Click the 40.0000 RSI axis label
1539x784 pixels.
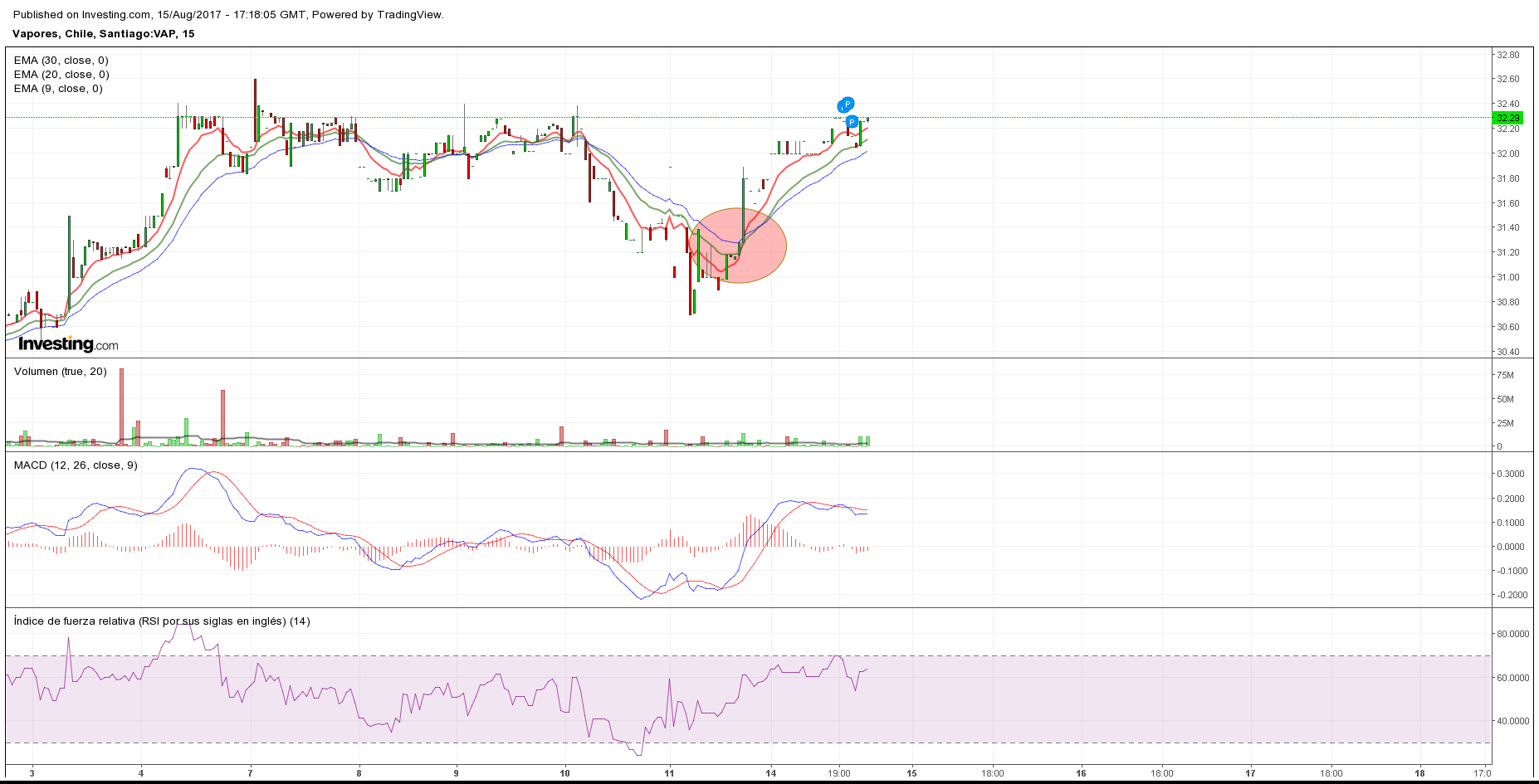[x=1512, y=721]
